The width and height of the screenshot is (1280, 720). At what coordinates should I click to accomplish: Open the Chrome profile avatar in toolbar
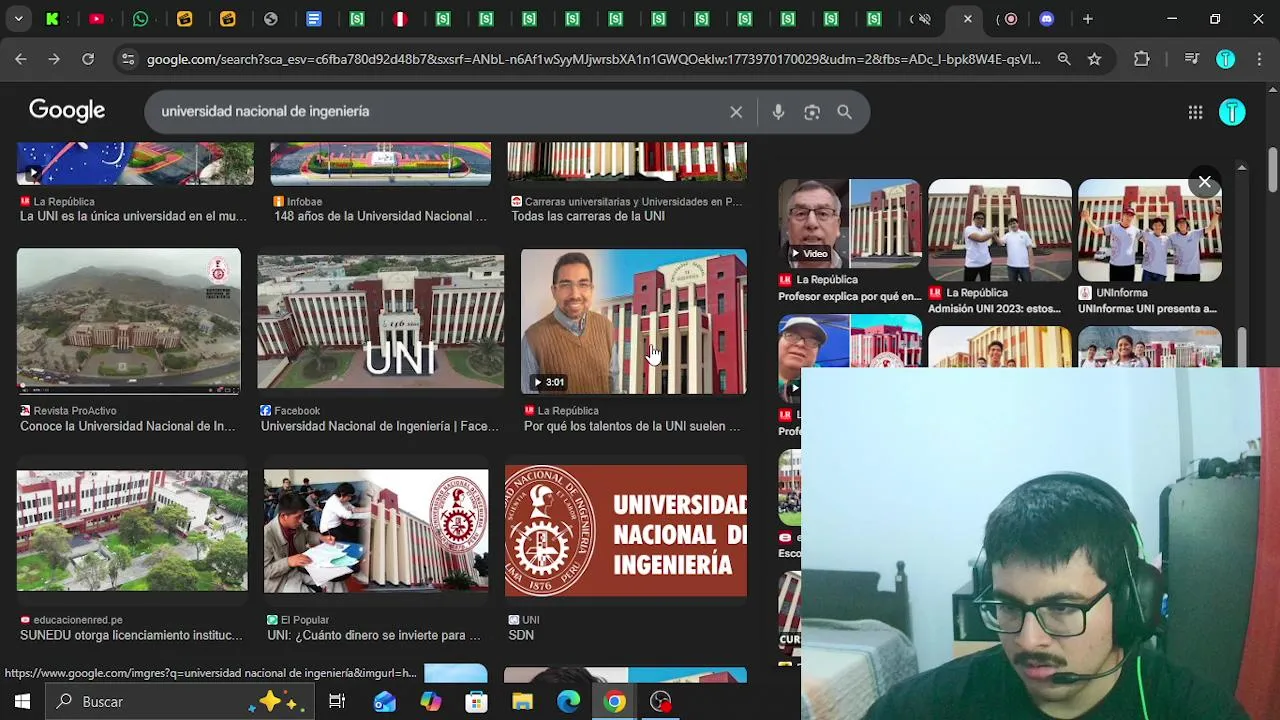(x=1225, y=59)
